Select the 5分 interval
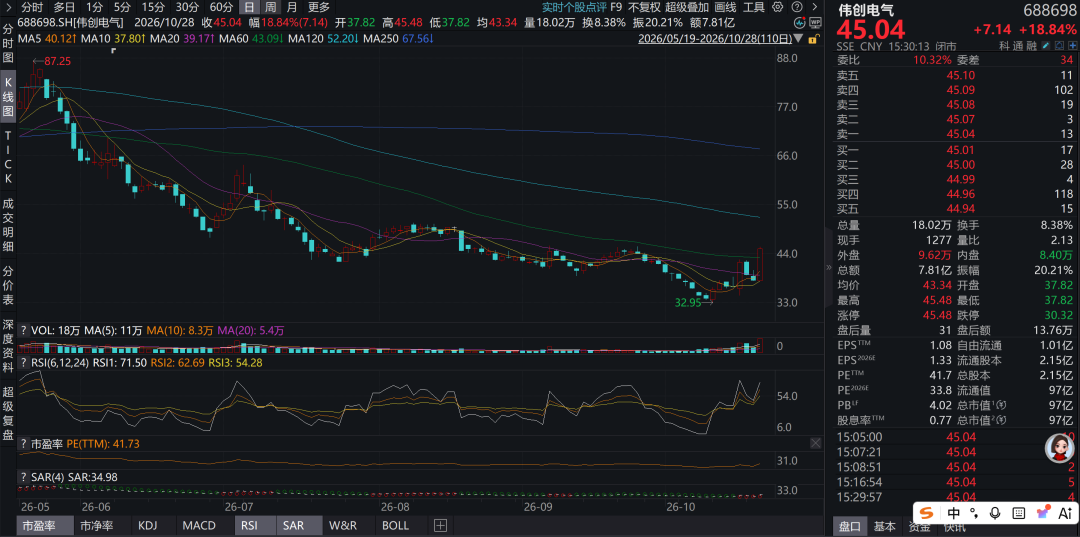The width and height of the screenshot is (1080, 537). 122,7
